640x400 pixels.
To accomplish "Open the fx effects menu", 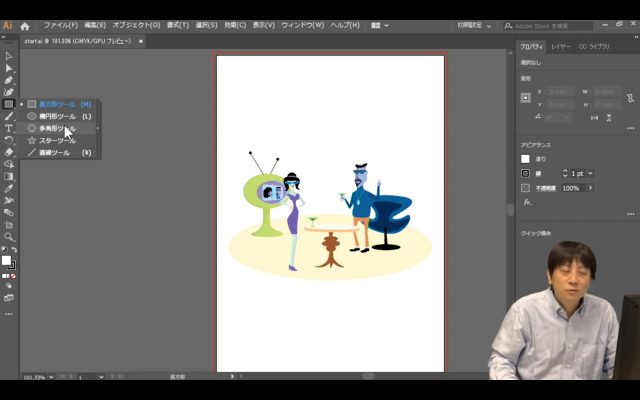I will coord(527,202).
